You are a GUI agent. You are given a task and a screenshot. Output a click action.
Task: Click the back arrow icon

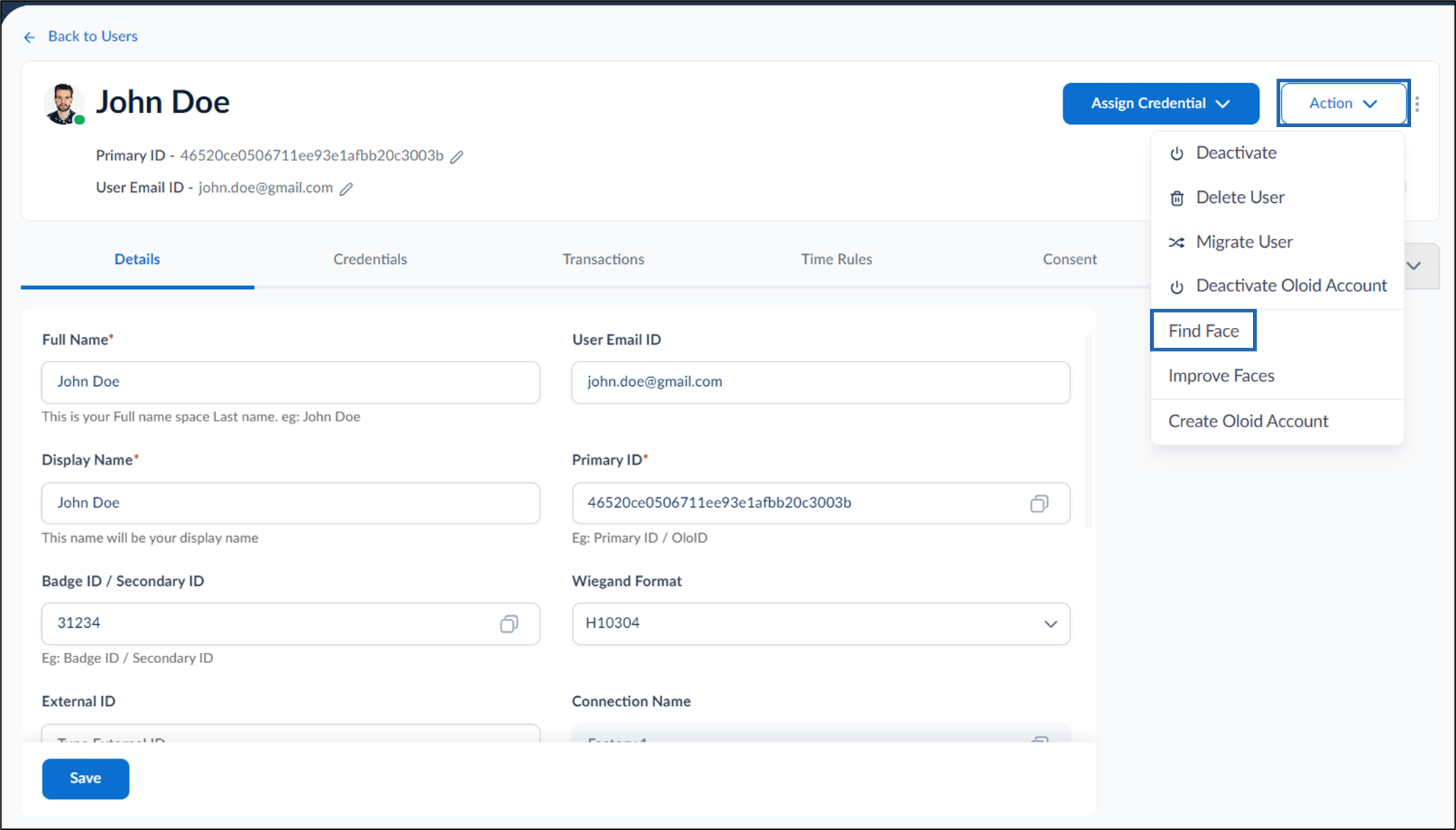29,37
